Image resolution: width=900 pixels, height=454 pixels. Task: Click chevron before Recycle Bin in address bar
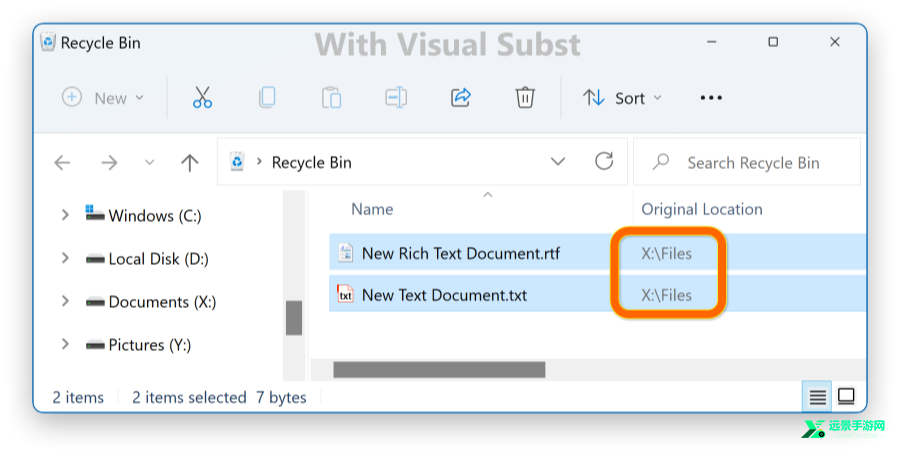click(259, 162)
